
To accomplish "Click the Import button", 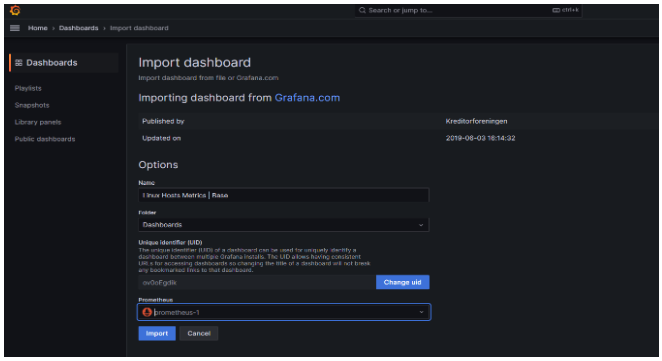I will point(157,334).
